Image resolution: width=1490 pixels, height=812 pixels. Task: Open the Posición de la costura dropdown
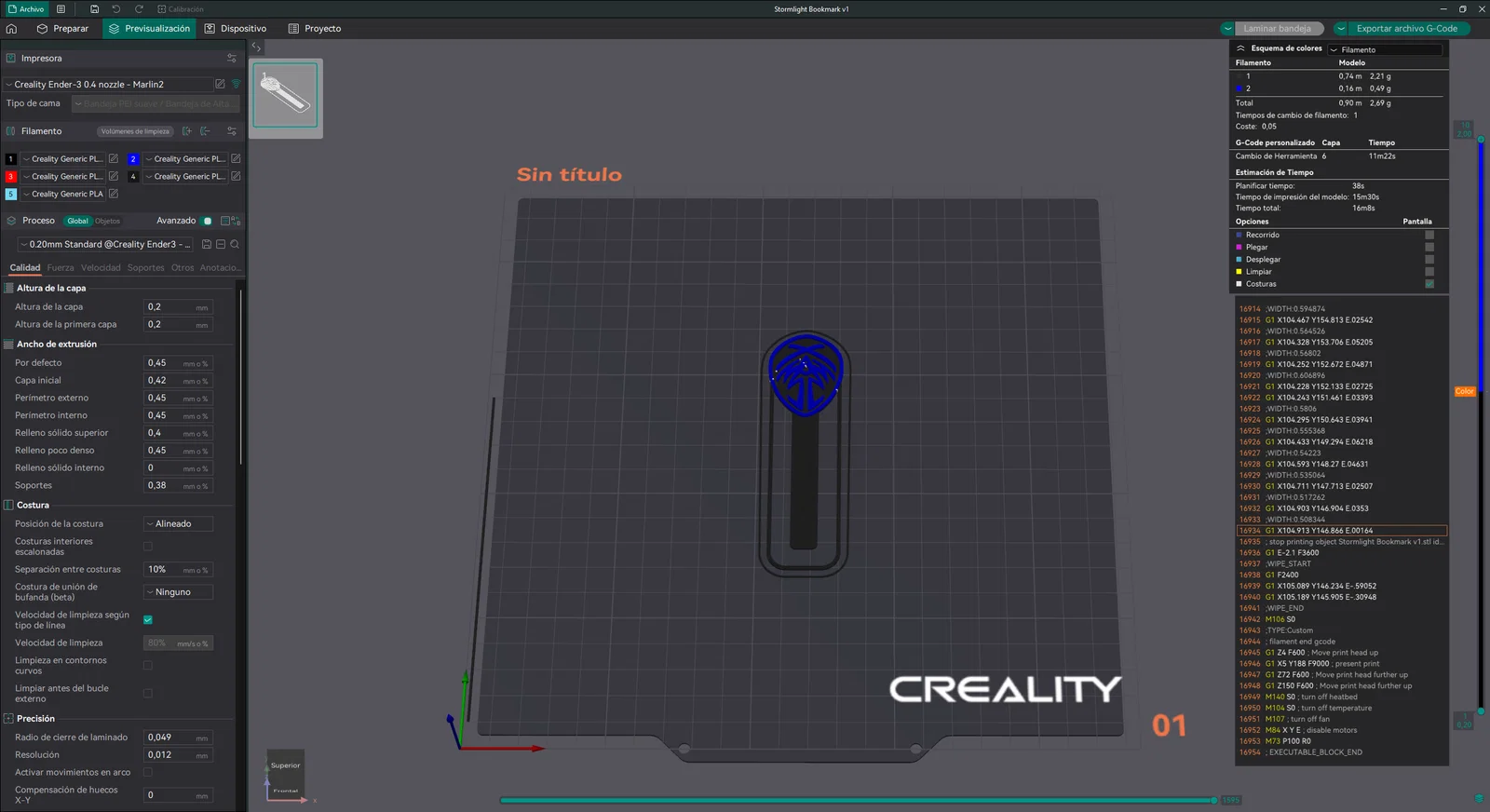(x=178, y=524)
